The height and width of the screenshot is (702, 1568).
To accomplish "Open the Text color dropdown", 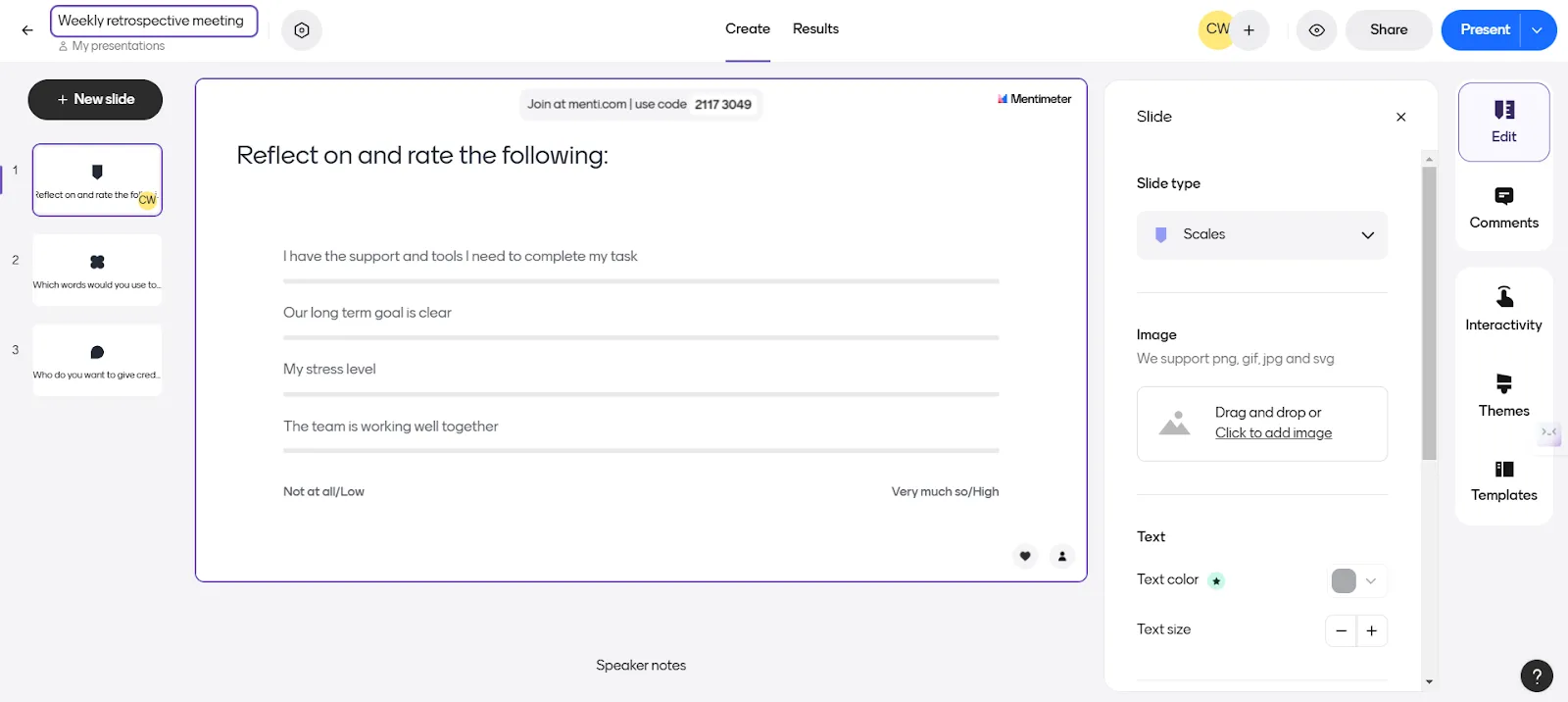I will [1357, 580].
